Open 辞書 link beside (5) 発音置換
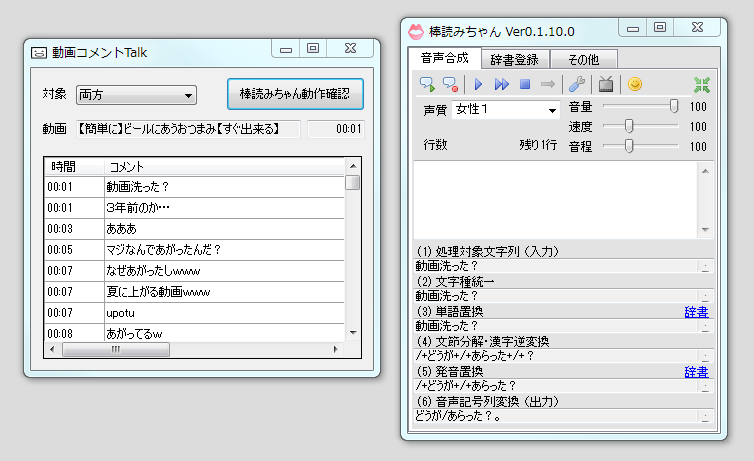754x461 pixels. point(696,372)
